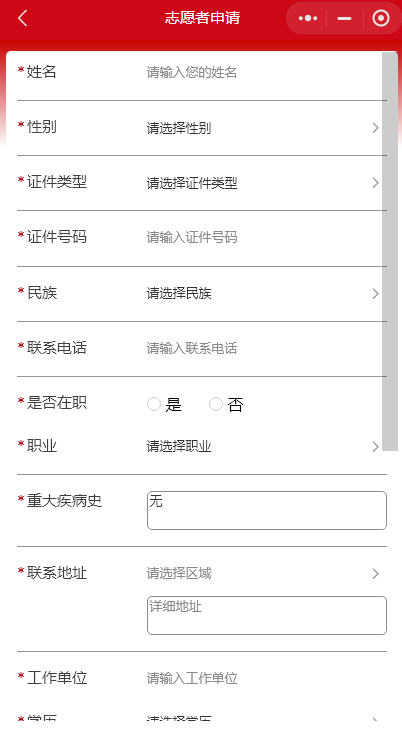Focus the 请输入证件号码 field

click(x=263, y=237)
